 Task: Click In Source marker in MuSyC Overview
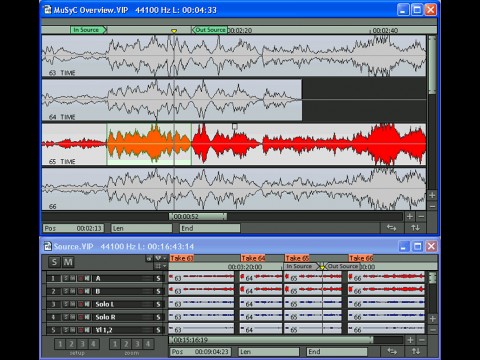tap(88, 30)
